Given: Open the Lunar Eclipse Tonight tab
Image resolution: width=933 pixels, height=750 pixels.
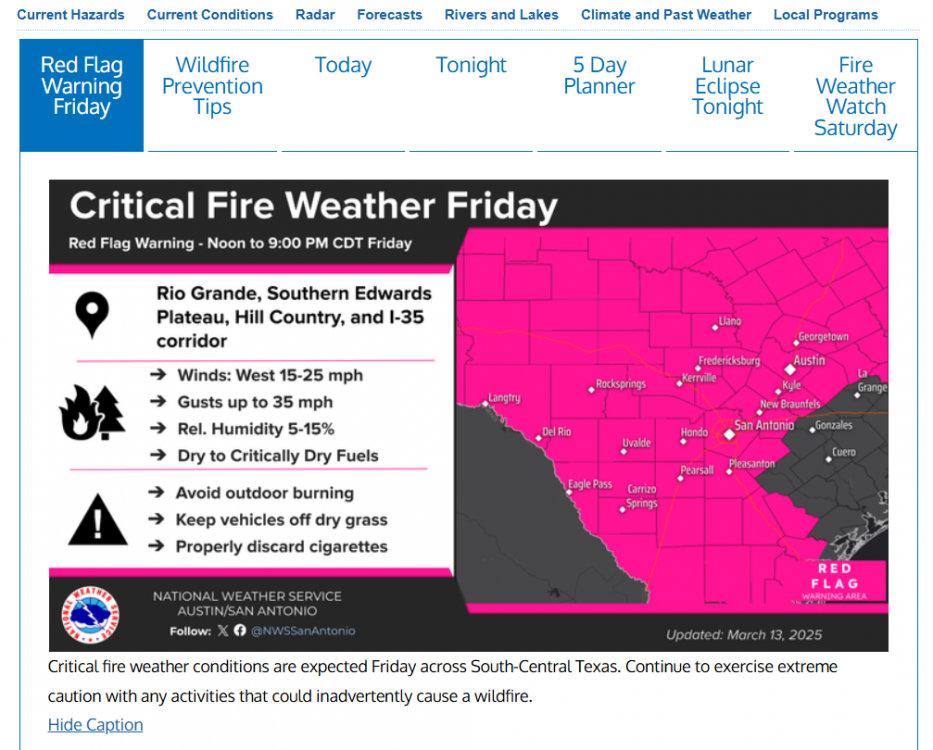Looking at the screenshot, I should pos(727,87).
